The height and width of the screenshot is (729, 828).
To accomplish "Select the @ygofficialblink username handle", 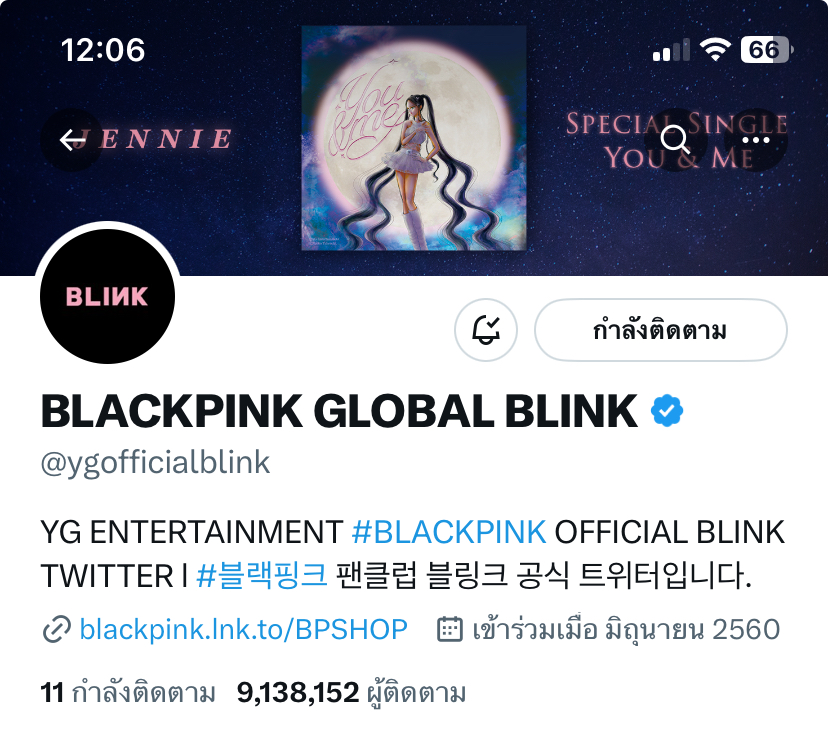I will click(155, 463).
